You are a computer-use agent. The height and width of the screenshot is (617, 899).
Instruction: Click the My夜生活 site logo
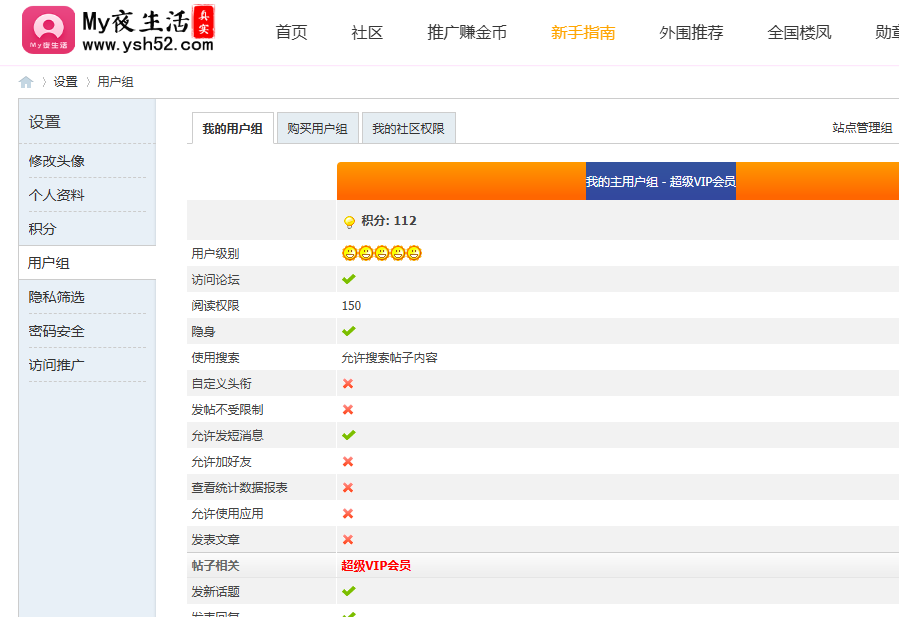coord(118,30)
